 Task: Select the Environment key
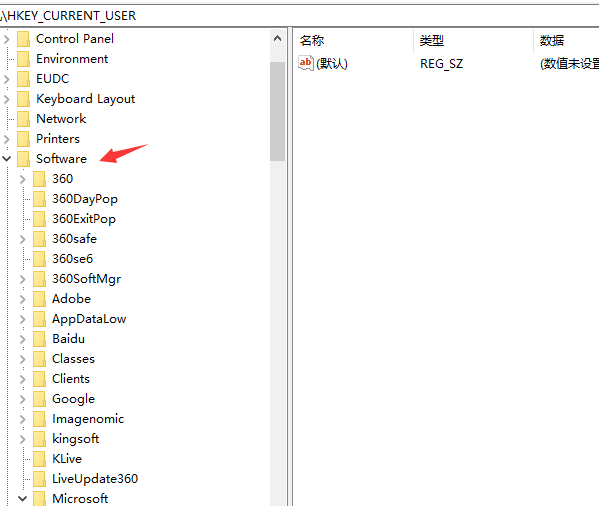[72, 59]
